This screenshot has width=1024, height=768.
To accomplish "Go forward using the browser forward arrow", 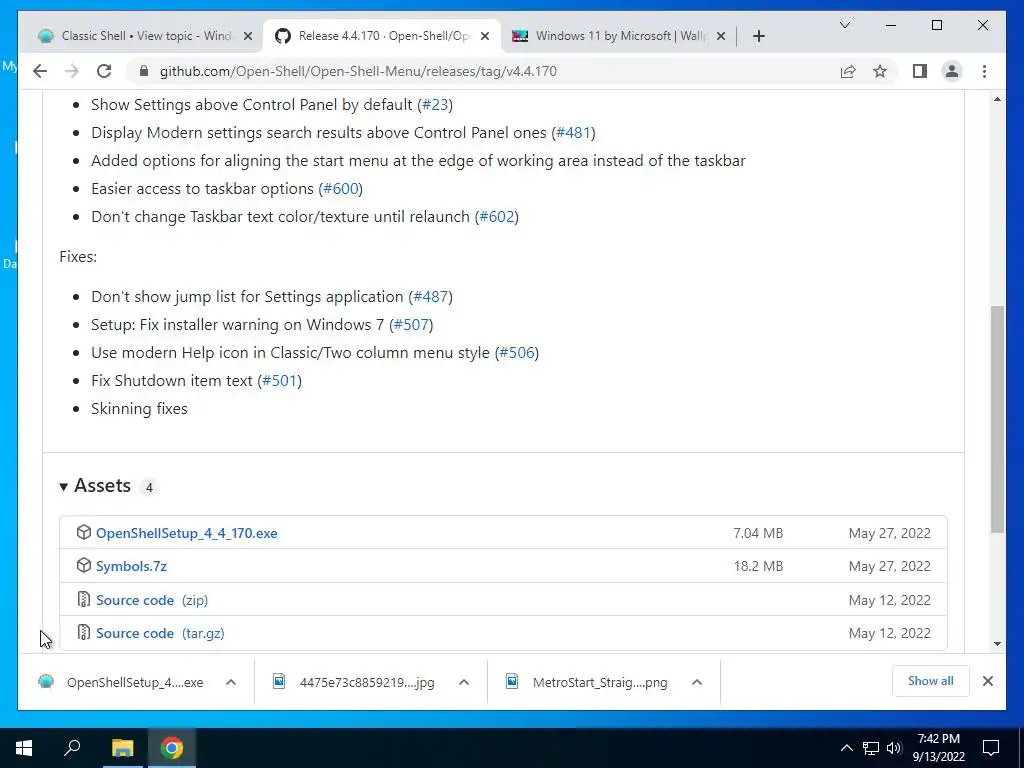I will tap(72, 71).
